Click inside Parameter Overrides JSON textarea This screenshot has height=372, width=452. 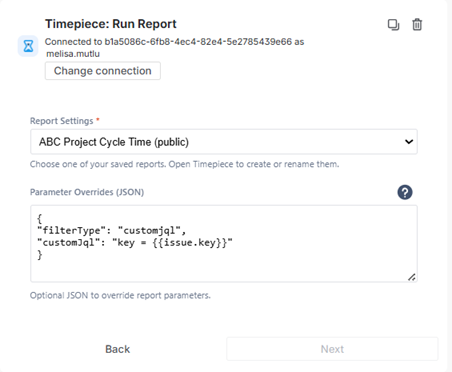pyautogui.click(x=224, y=244)
